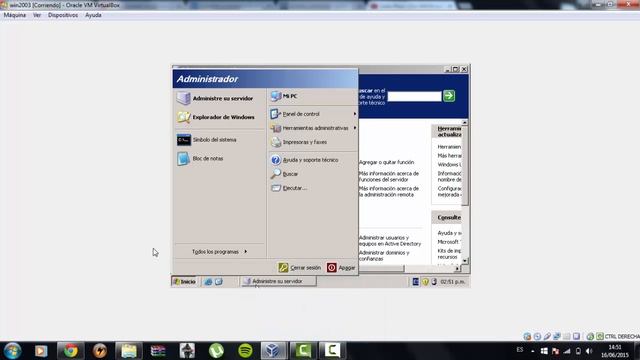Click Cerrar sesión button
Image resolution: width=640 pixels, height=360 pixels.
point(300,268)
